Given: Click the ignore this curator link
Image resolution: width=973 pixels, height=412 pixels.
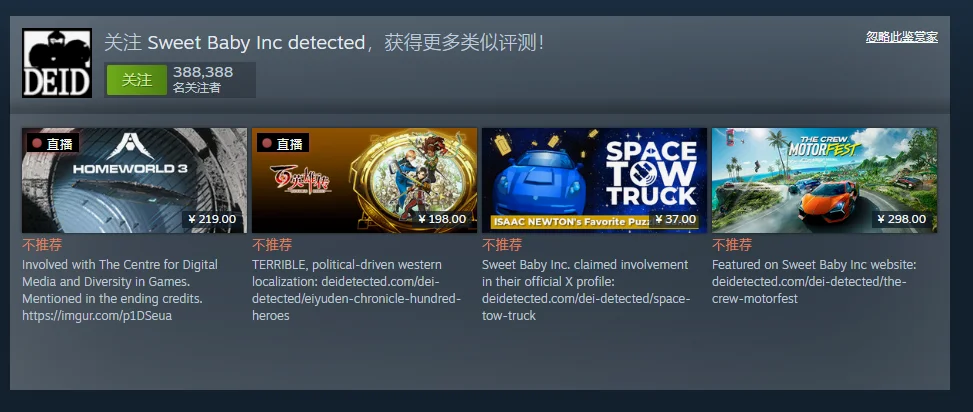Looking at the screenshot, I should point(902,37).
